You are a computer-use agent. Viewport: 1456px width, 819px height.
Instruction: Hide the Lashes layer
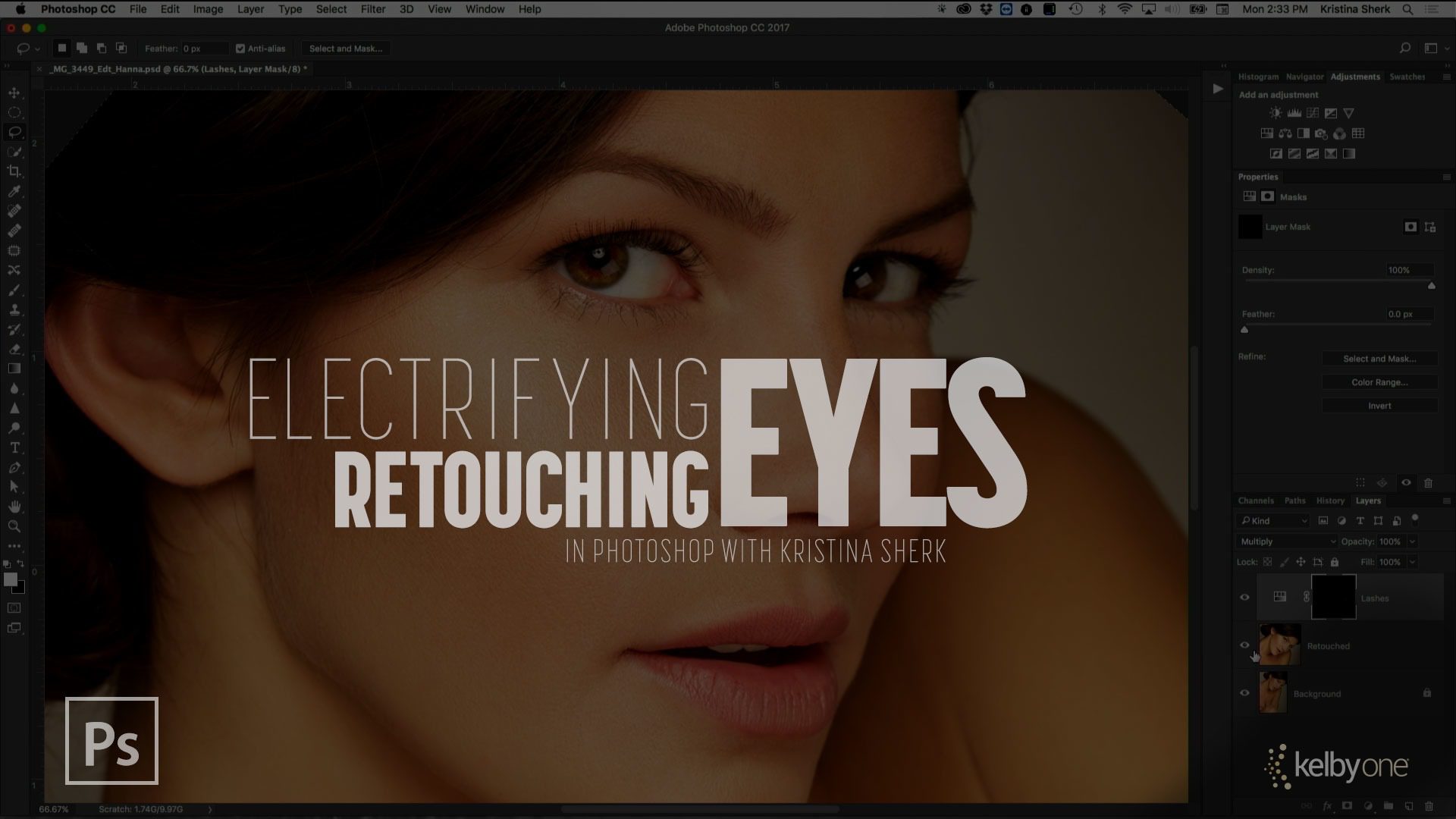click(x=1244, y=598)
